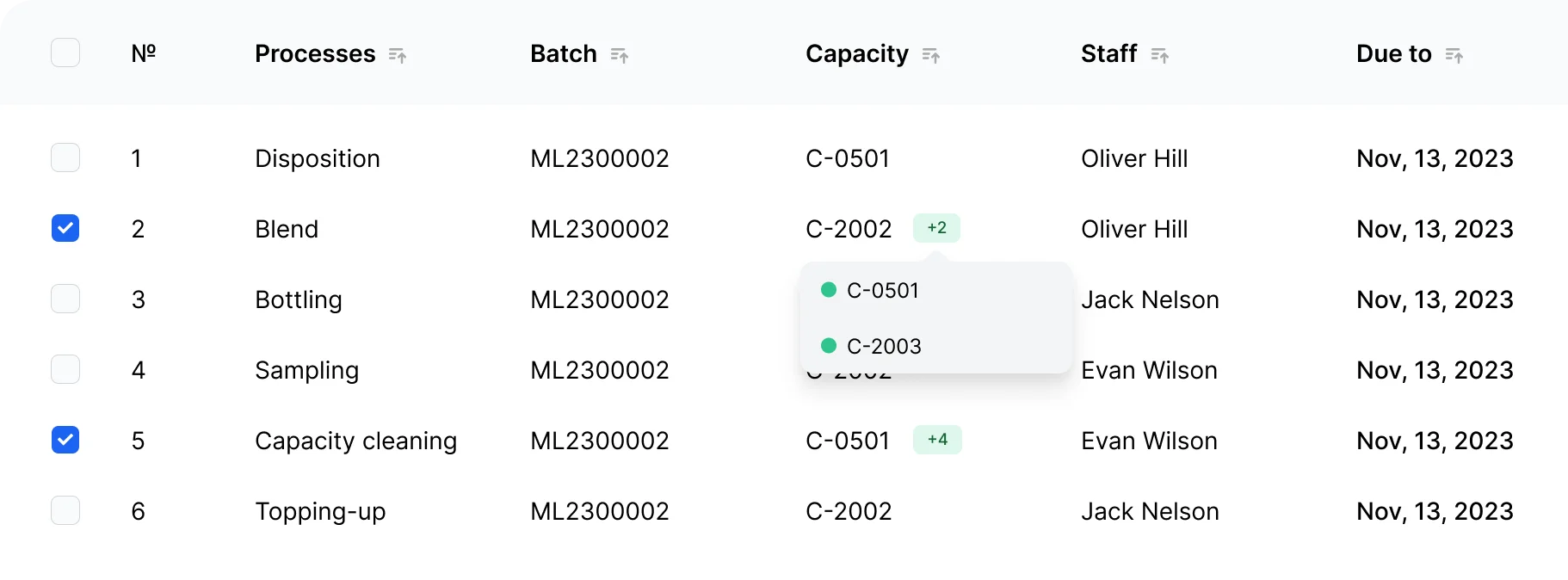Click green status dot beside C-0501 in popup
This screenshot has width=1568, height=580.
point(829,290)
